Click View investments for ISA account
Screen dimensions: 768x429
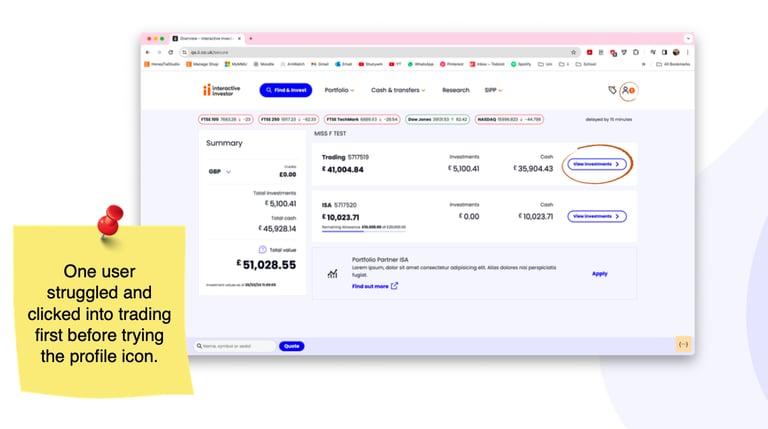[597, 216]
